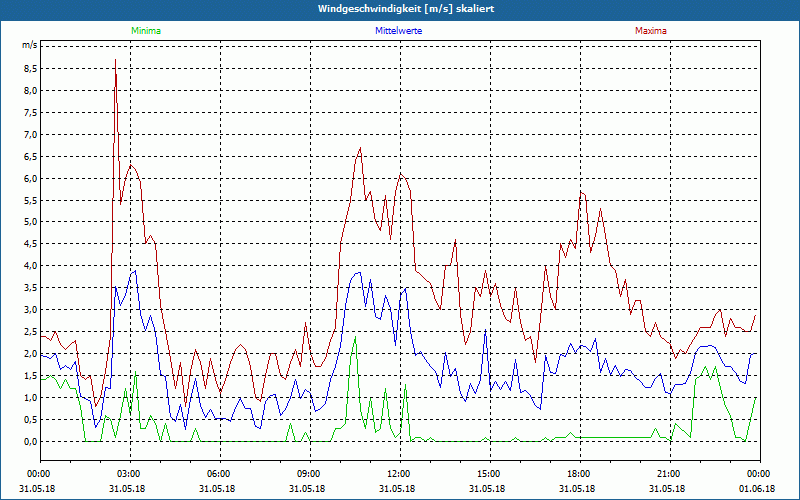Screen dimensions: 800x500
Task: Click the 1,5 y-axis value
Action: point(31,376)
